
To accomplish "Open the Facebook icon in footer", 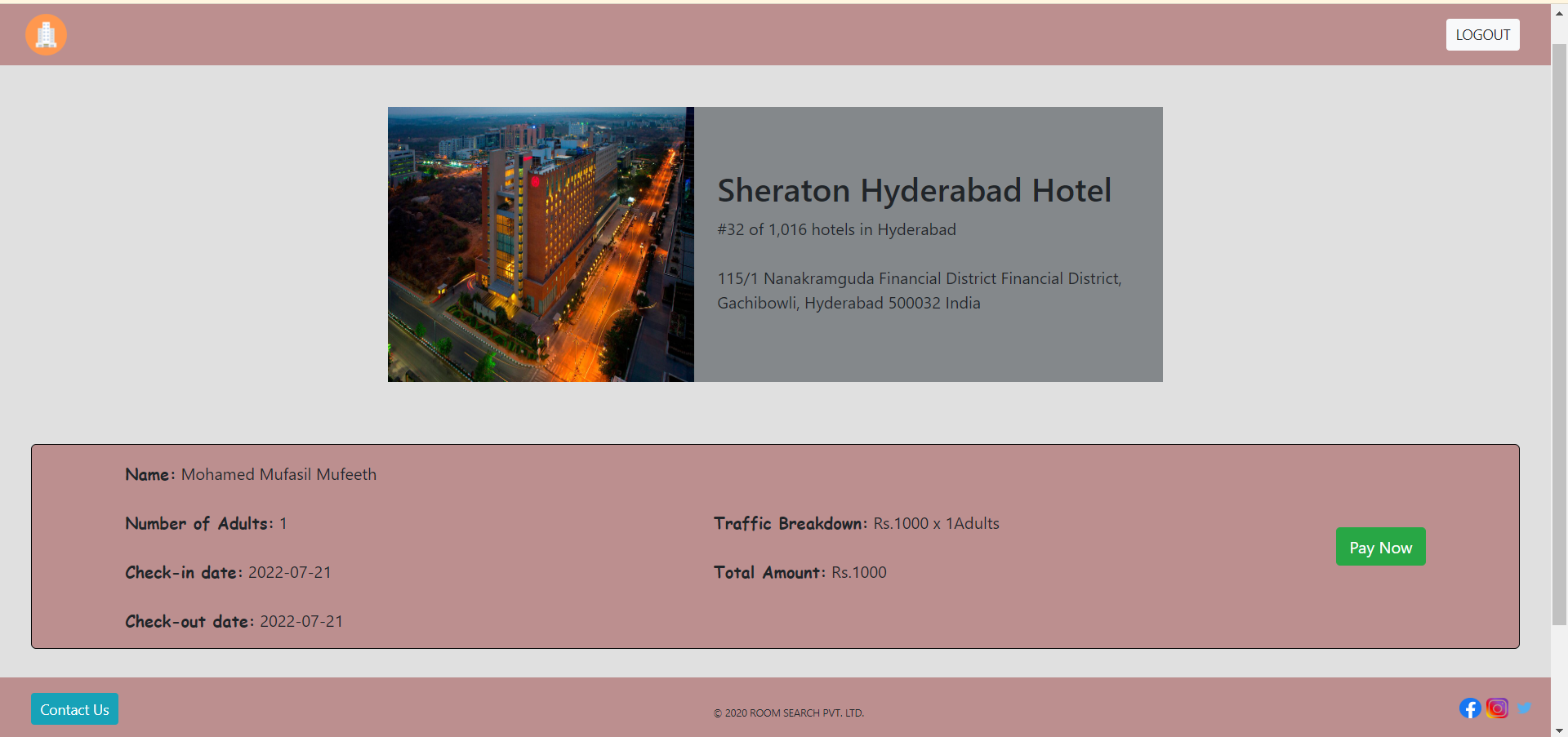I will [1470, 708].
